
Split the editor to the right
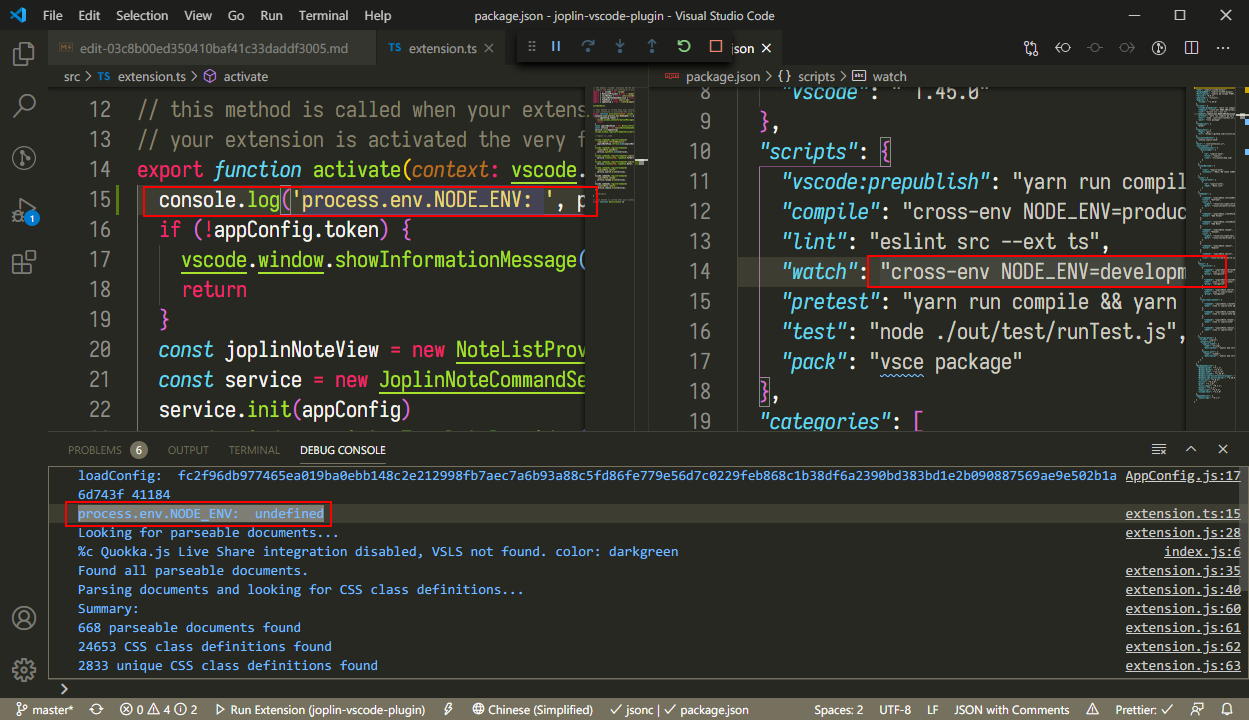(1191, 48)
